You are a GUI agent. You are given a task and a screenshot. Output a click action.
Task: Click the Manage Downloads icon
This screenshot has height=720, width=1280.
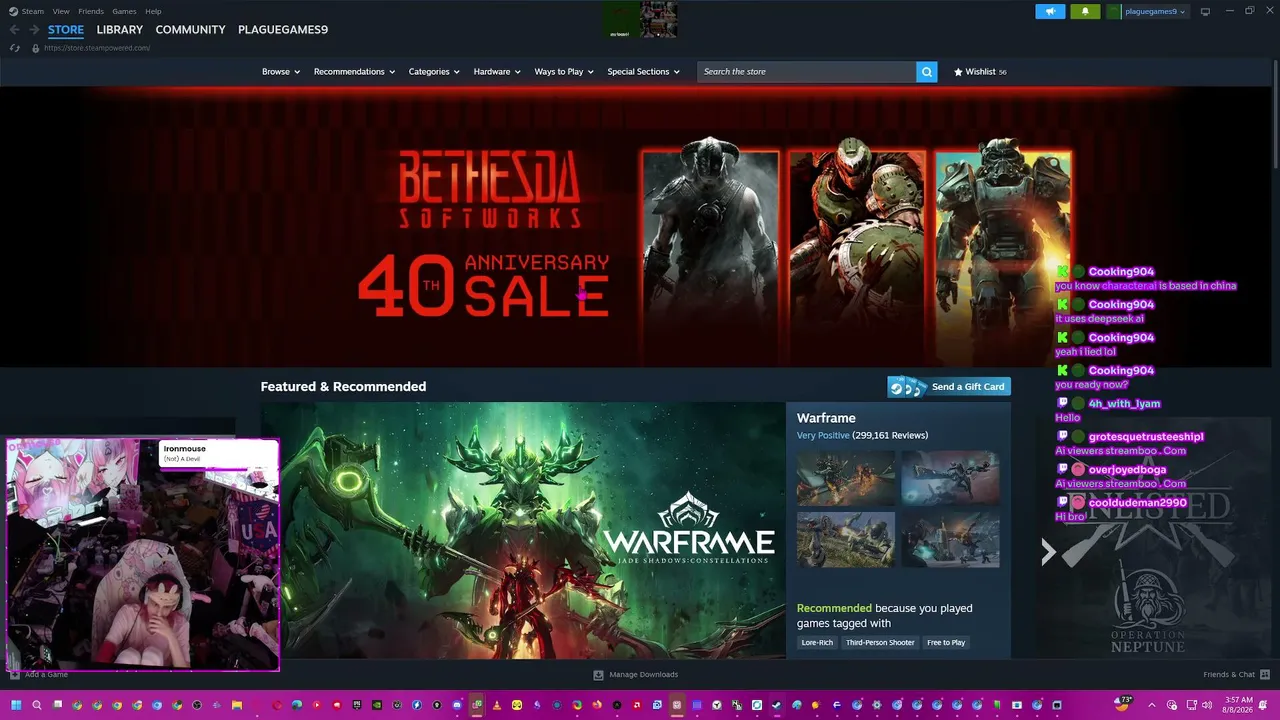point(598,675)
